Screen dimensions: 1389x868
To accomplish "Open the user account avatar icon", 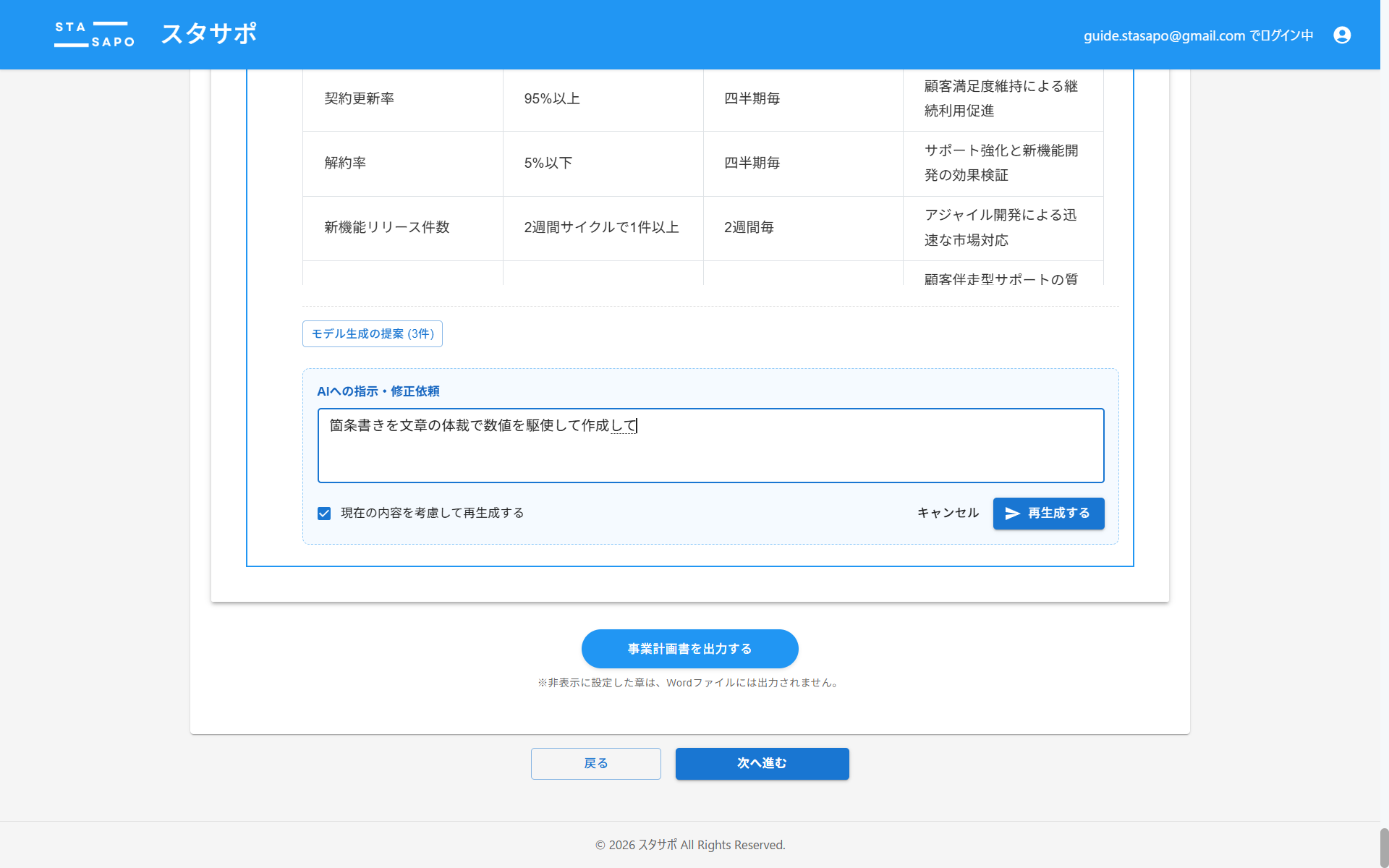I will pos(1342,35).
